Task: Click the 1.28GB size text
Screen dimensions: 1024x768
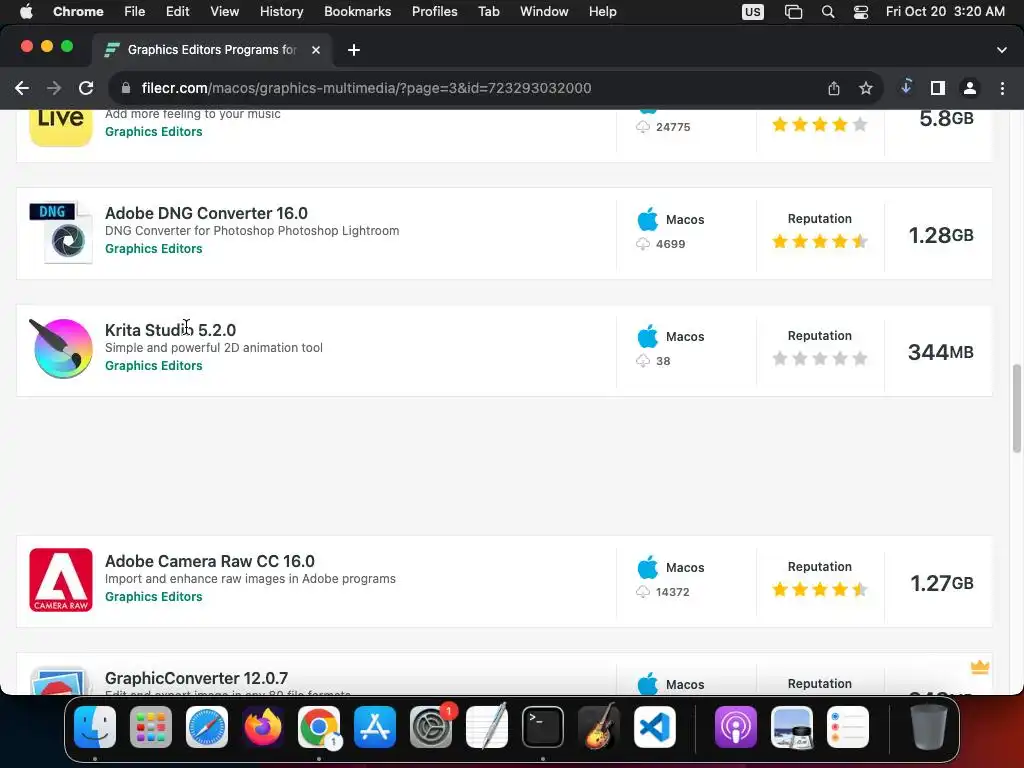Action: pos(941,235)
